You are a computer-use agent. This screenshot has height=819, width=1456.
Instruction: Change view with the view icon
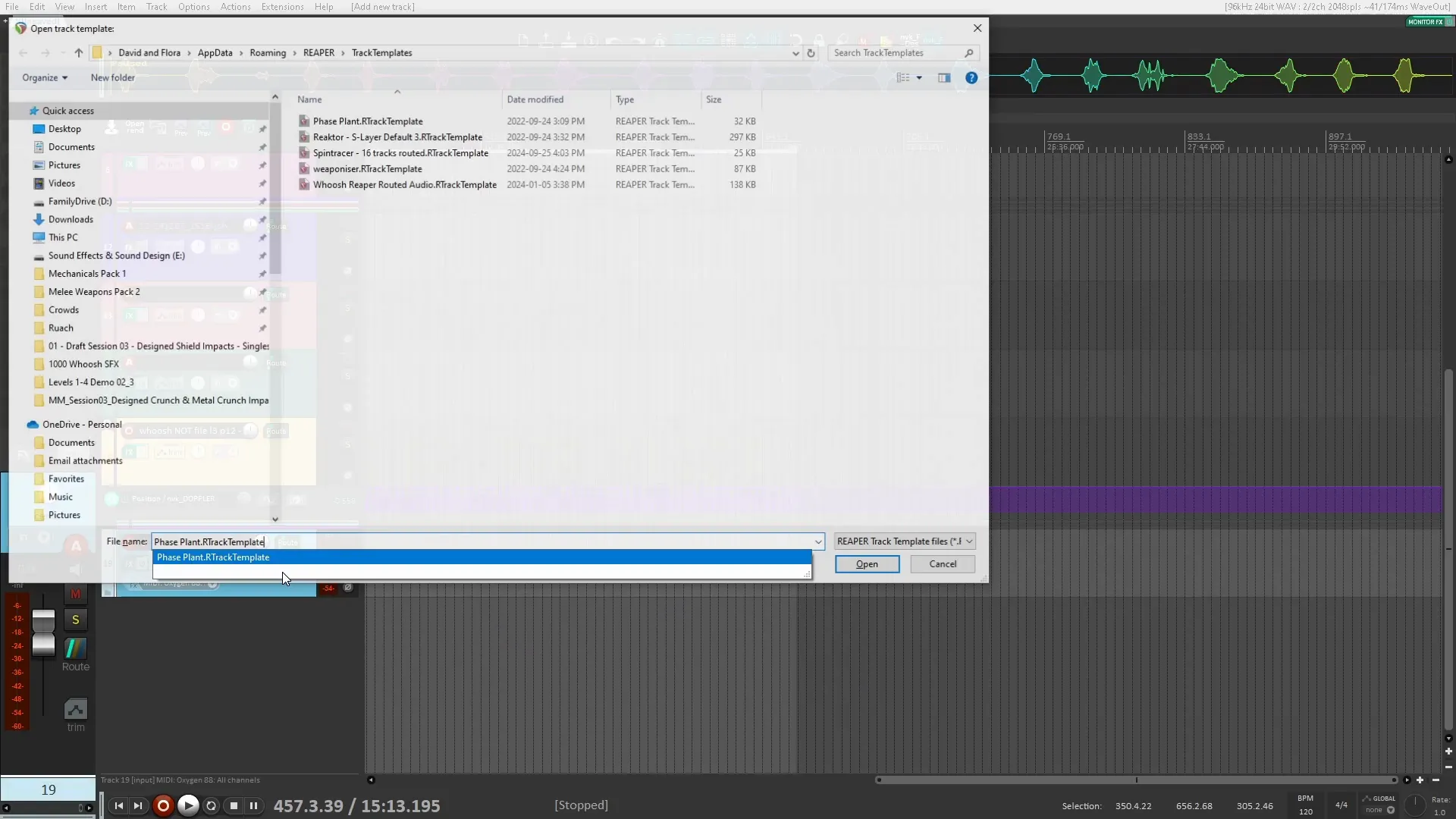click(x=902, y=77)
